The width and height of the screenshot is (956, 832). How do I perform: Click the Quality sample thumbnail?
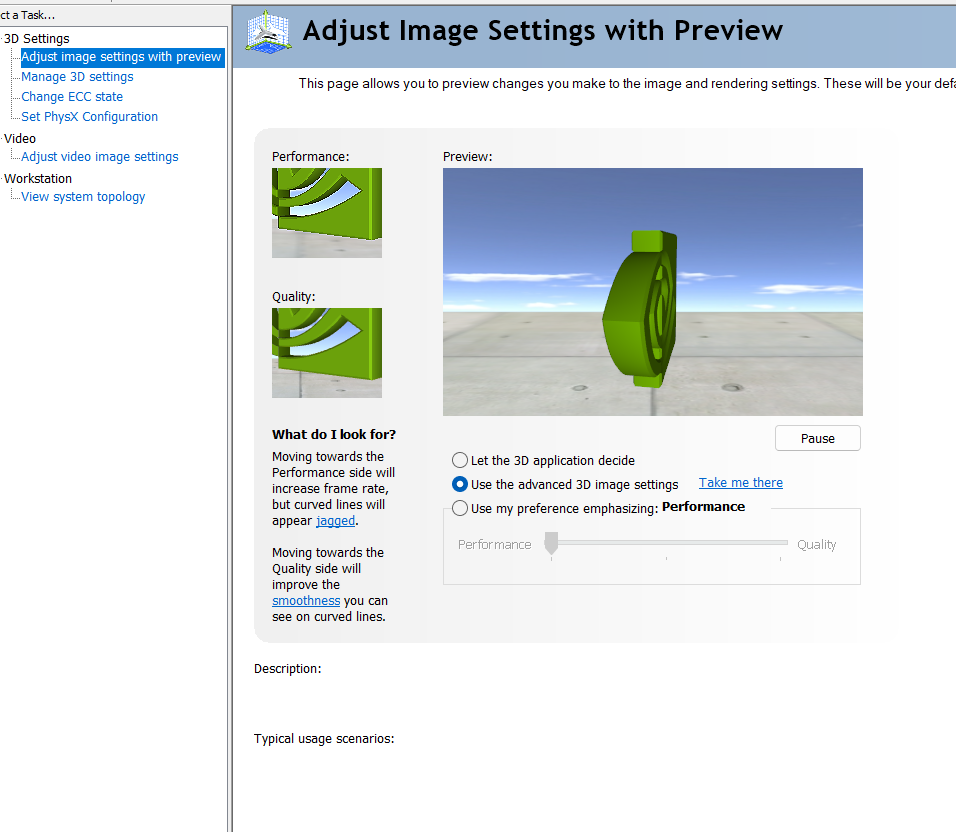click(x=326, y=352)
